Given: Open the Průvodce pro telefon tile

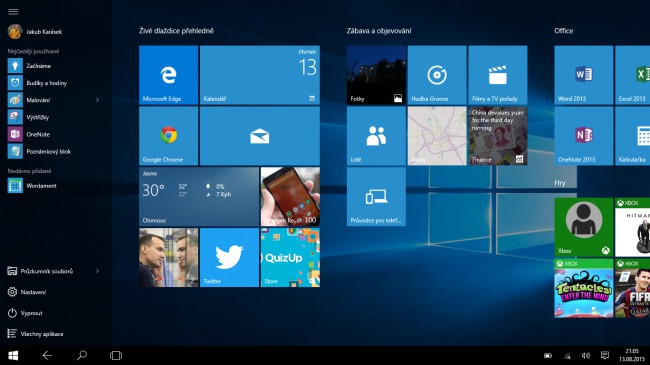Looking at the screenshot, I should tap(376, 197).
